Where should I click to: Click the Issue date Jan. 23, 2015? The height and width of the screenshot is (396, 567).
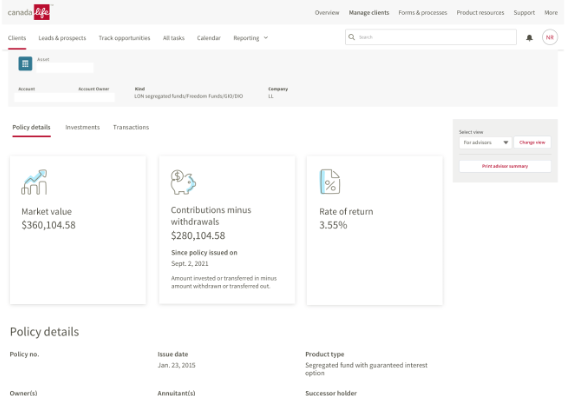point(176,365)
